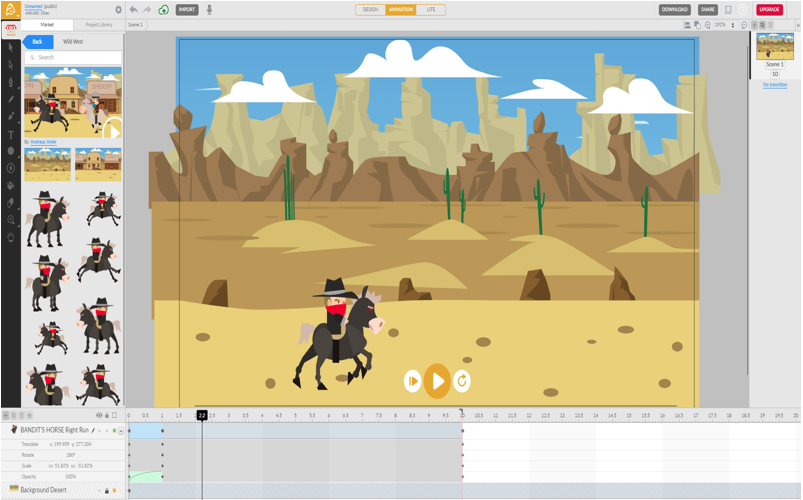803x500 pixels.
Task: Open the help question mark icon
Action: point(743,10)
